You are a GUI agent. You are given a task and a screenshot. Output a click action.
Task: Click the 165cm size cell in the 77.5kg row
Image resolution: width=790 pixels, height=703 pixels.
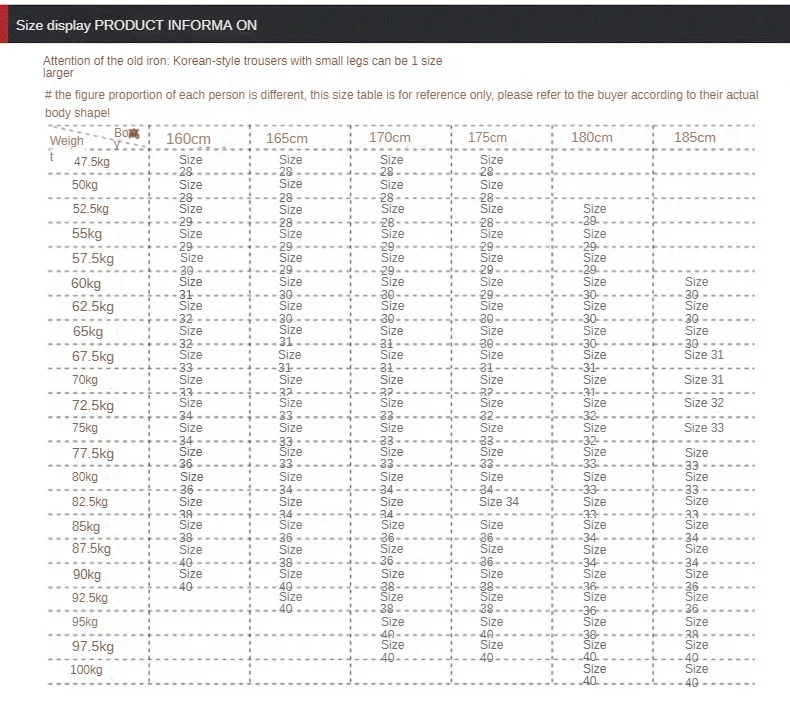pos(291,458)
